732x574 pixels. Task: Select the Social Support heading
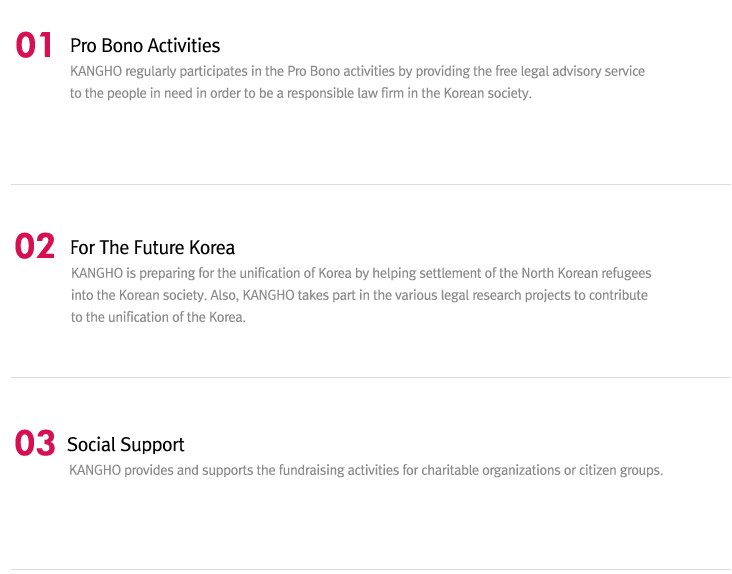point(126,445)
